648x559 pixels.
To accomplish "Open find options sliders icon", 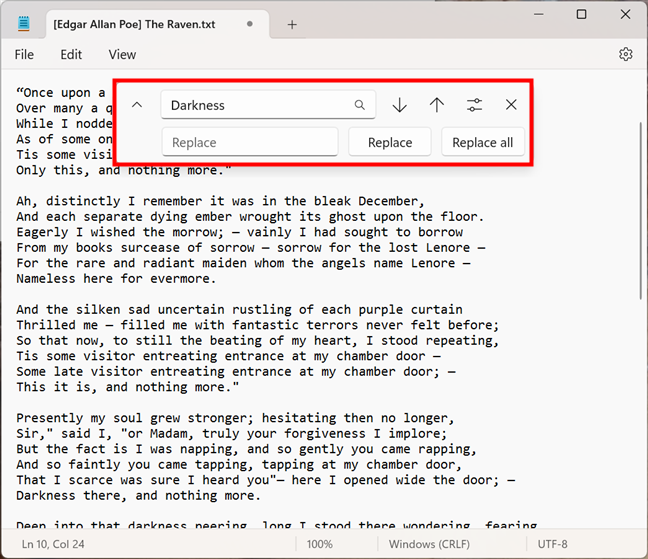I will tap(474, 105).
